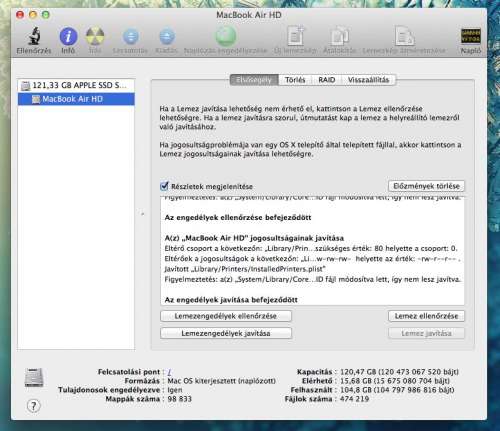
Task: Click the Lemezengedélyek ellenőrzése button
Action: pyautogui.click(x=226, y=316)
